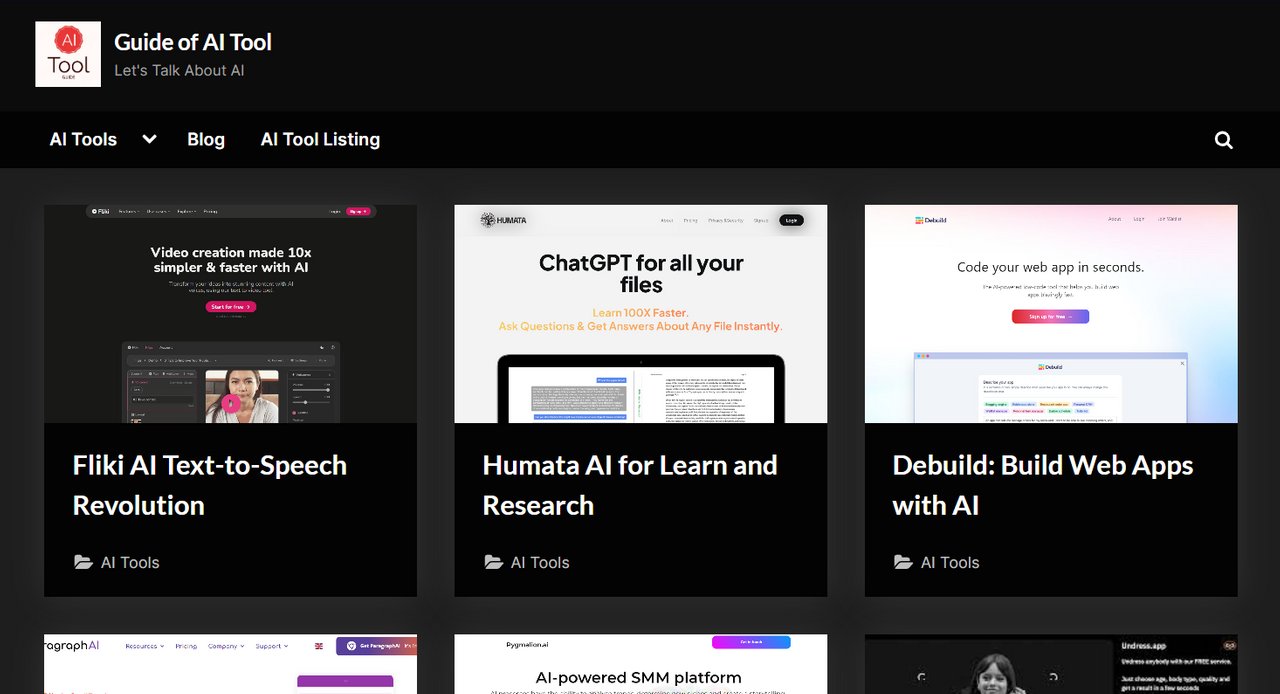The height and width of the screenshot is (694, 1280).
Task: Open Debuild: Build Web Apps with AI title
Action: [1043, 485]
